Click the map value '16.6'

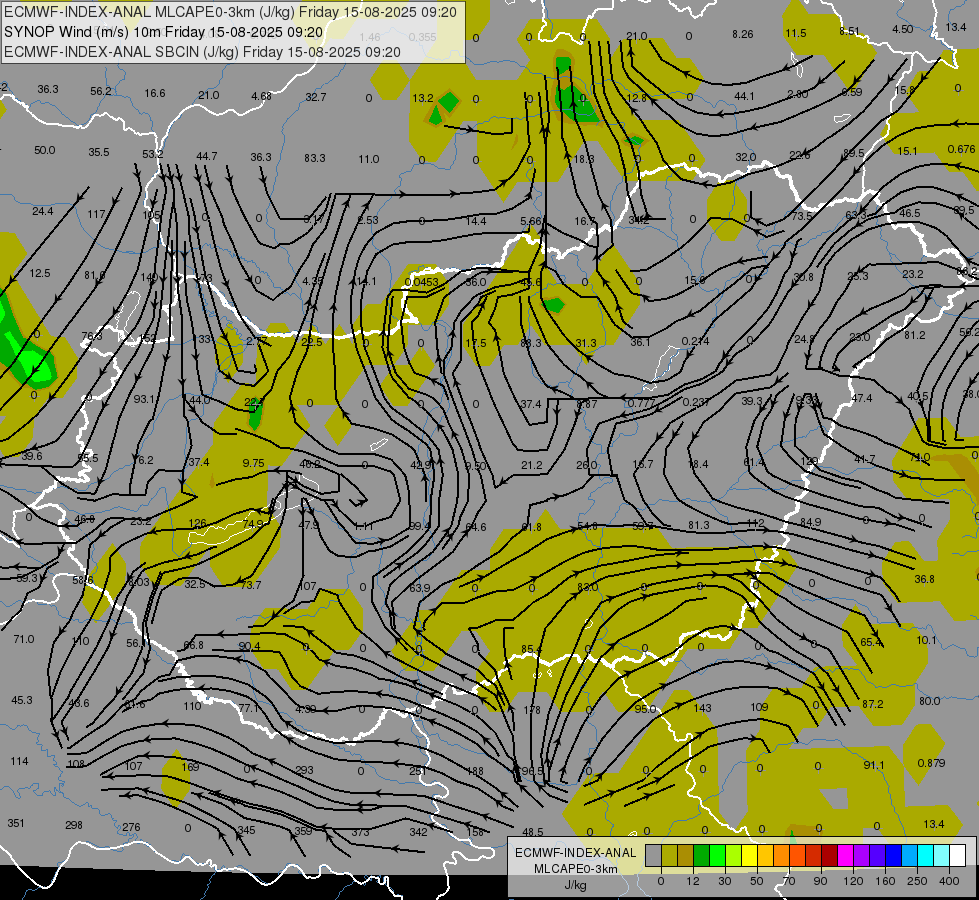[155, 93]
